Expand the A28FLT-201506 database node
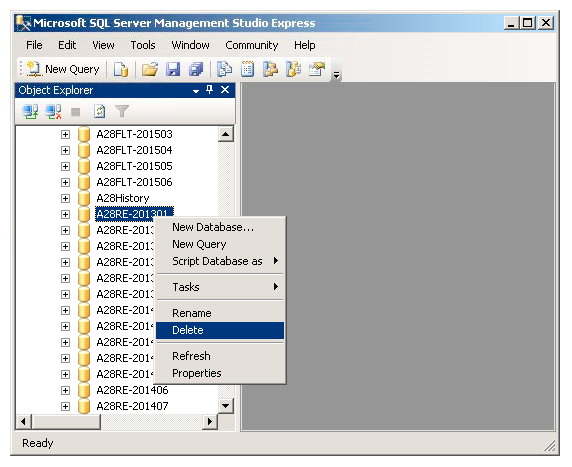The image size is (572, 467). point(65,182)
